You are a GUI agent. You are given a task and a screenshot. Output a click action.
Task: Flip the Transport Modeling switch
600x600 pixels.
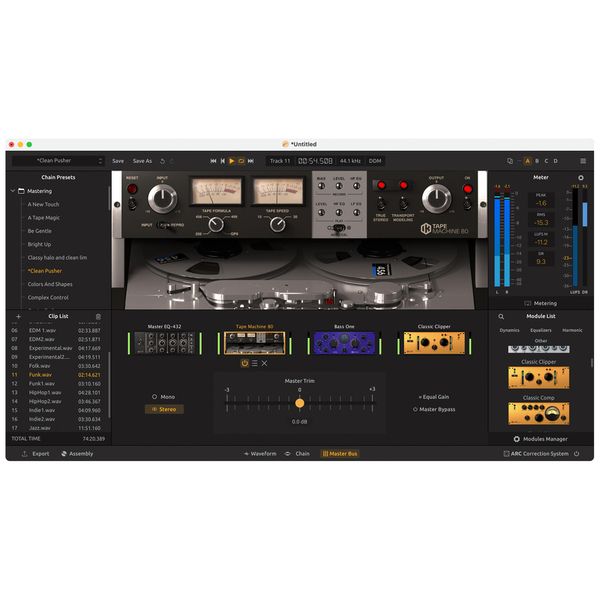click(x=403, y=204)
